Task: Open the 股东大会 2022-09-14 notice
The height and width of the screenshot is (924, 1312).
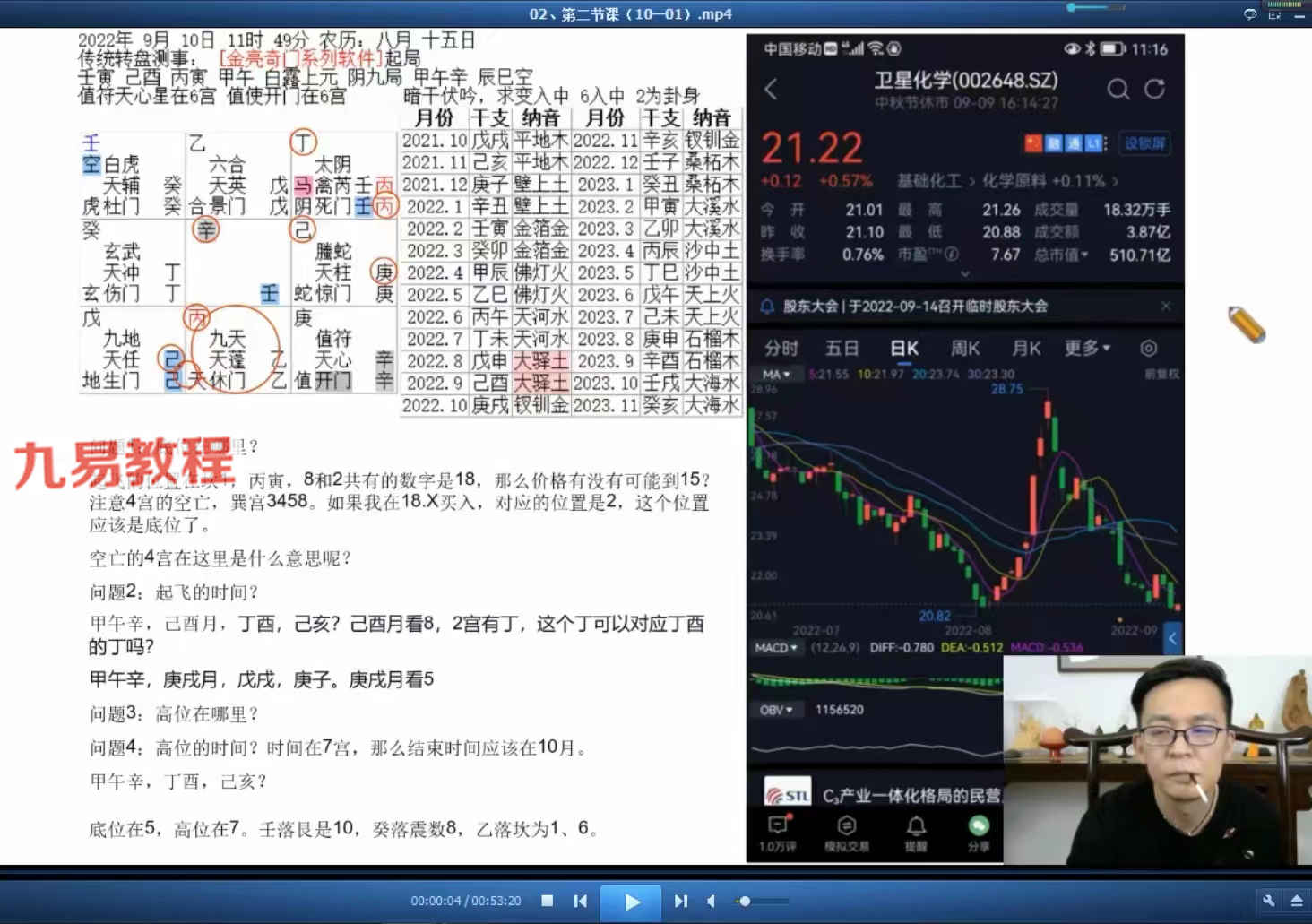Action: coord(915,307)
